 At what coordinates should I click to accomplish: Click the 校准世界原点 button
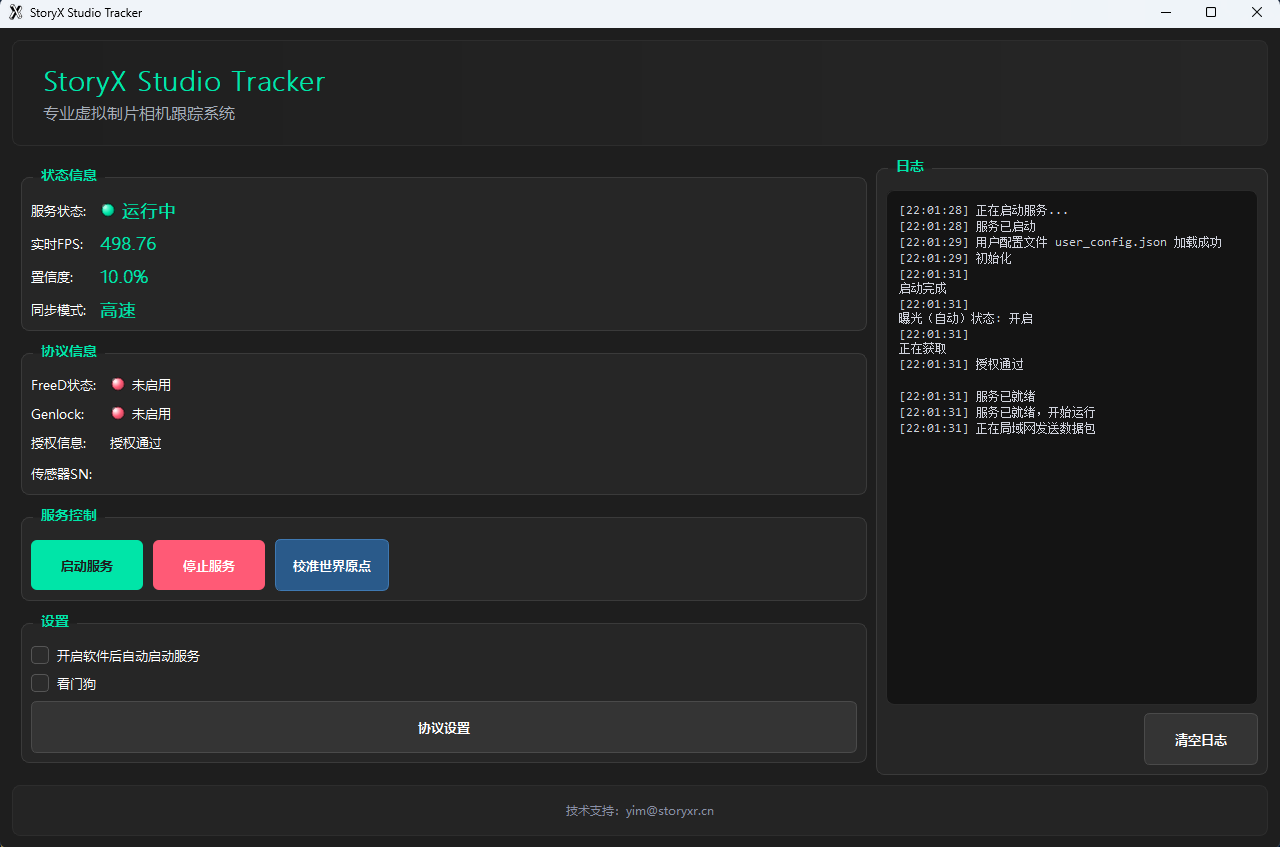tap(332, 565)
